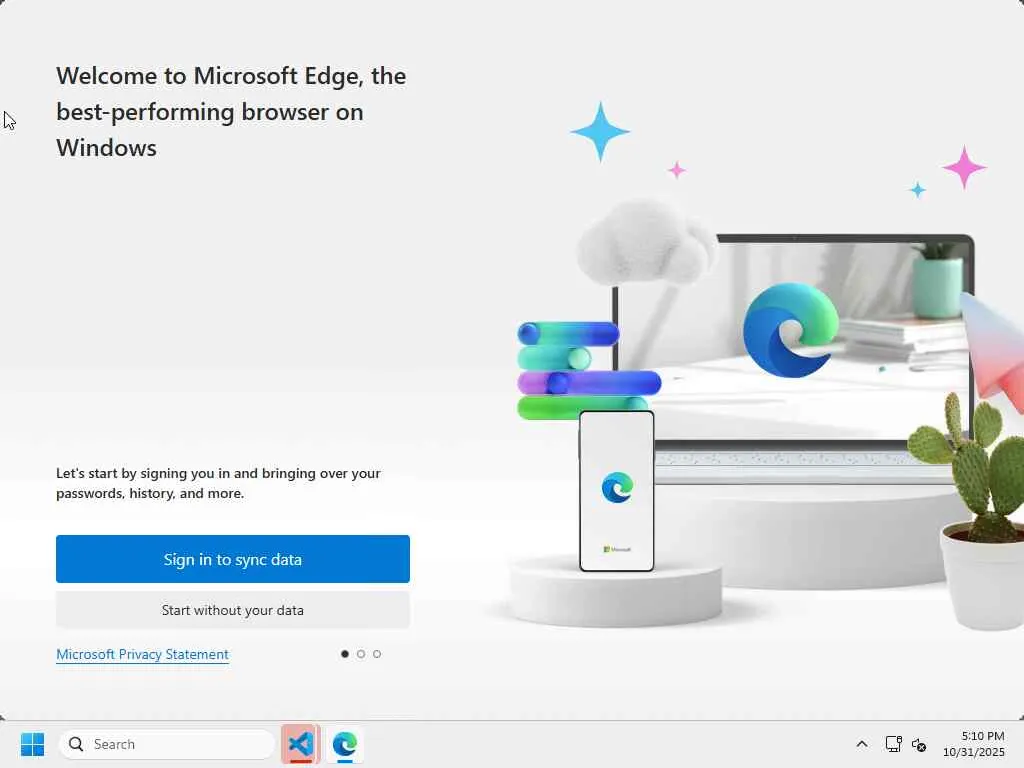Click the magnifier icon in taskbar search

pos(76,744)
